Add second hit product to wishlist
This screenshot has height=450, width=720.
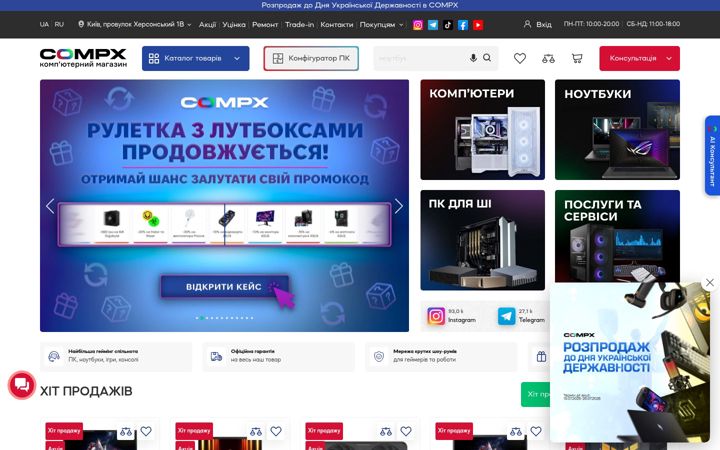pyautogui.click(x=276, y=431)
